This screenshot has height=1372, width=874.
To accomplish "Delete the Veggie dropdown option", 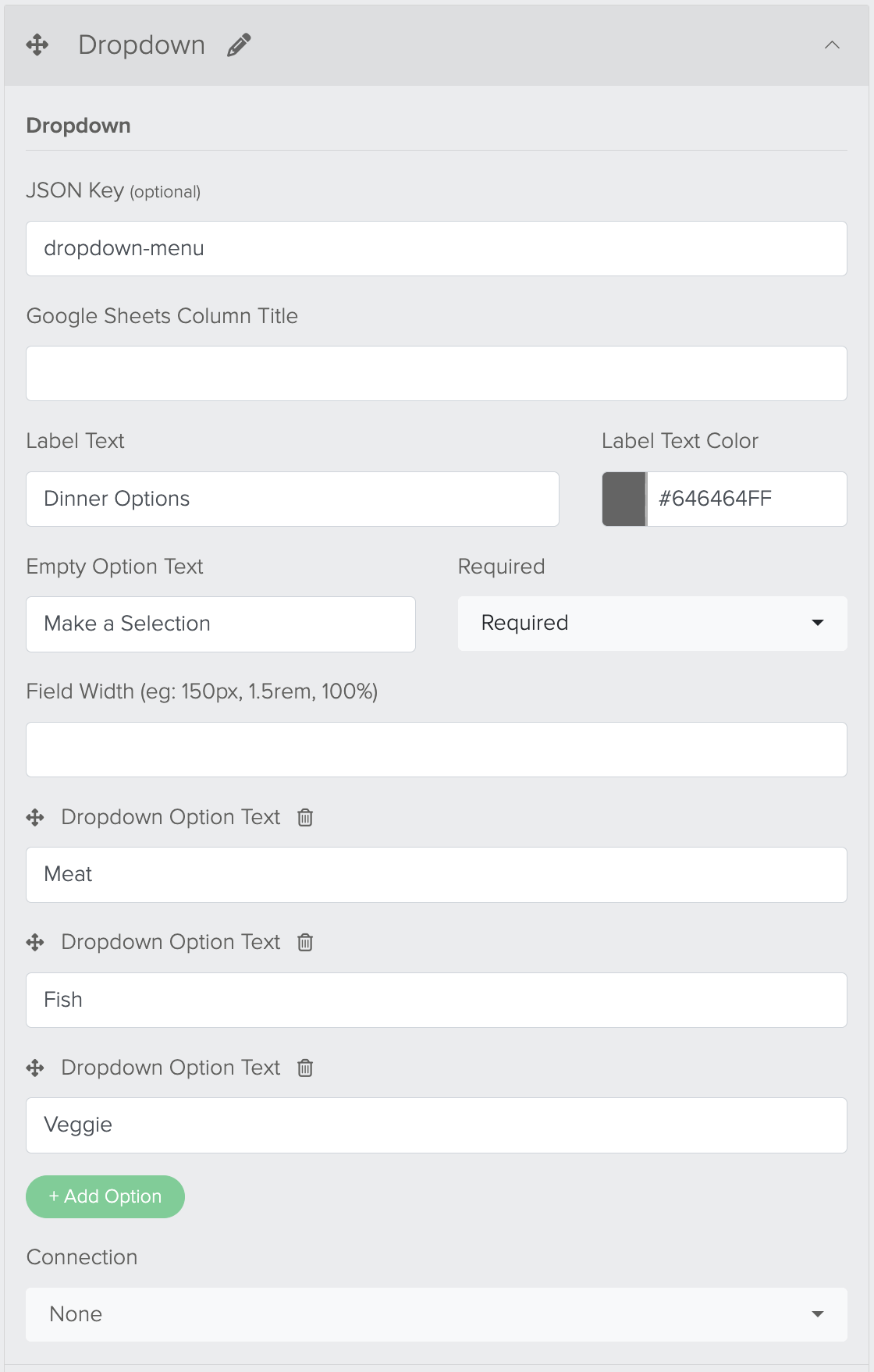I will 305,1068.
